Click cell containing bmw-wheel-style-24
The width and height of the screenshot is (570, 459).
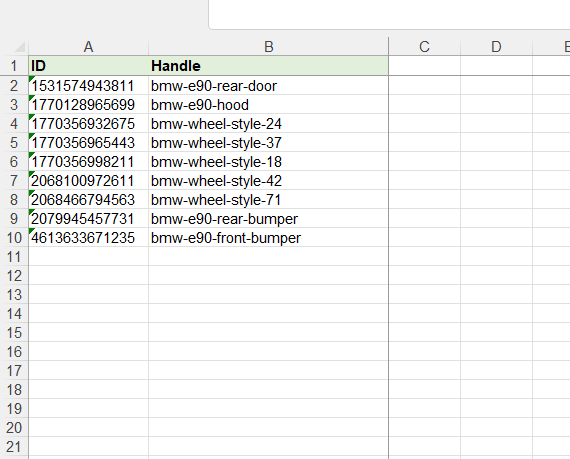click(268, 124)
